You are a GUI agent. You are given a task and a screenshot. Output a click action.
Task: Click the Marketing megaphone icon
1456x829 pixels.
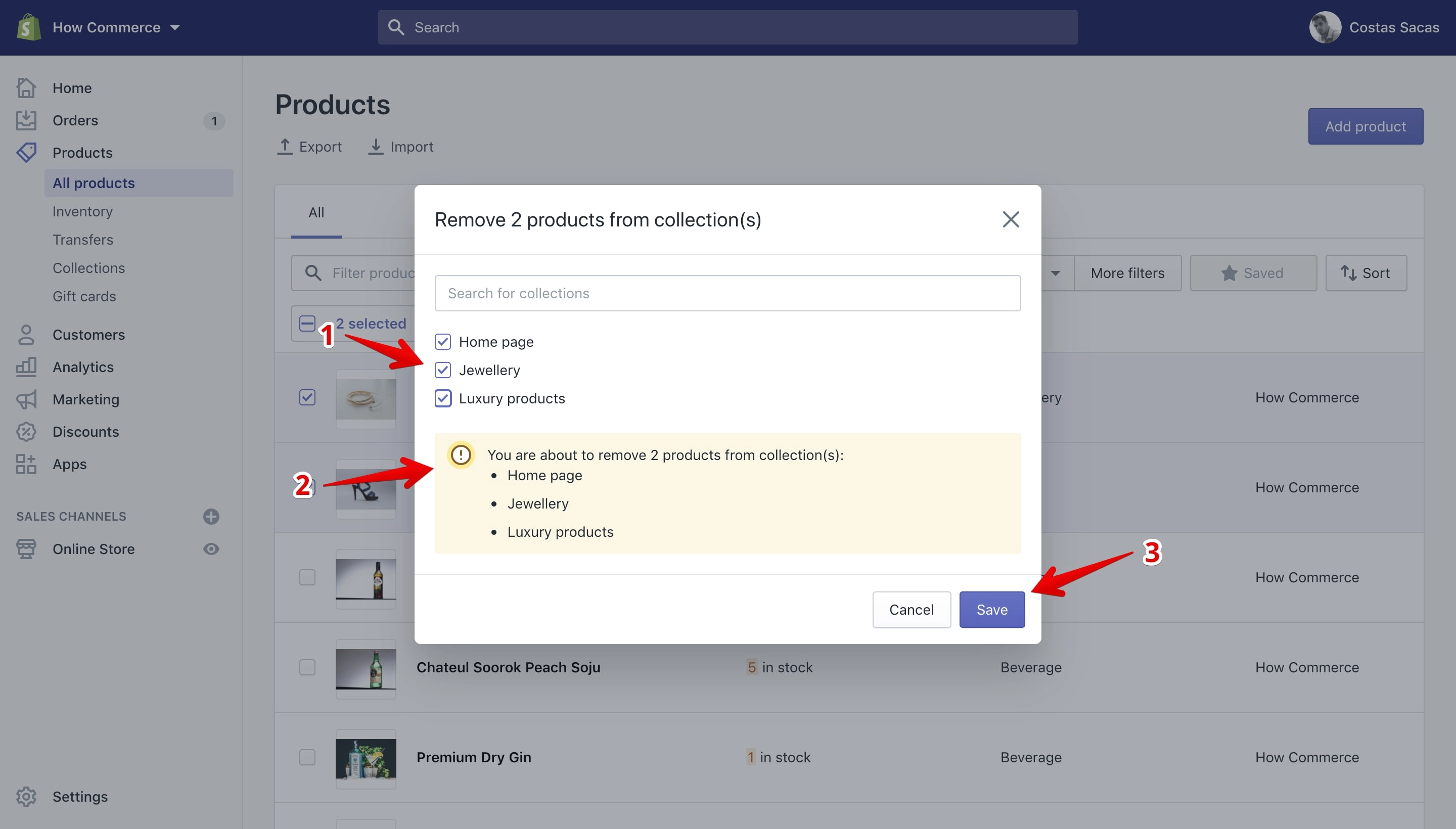click(x=26, y=400)
